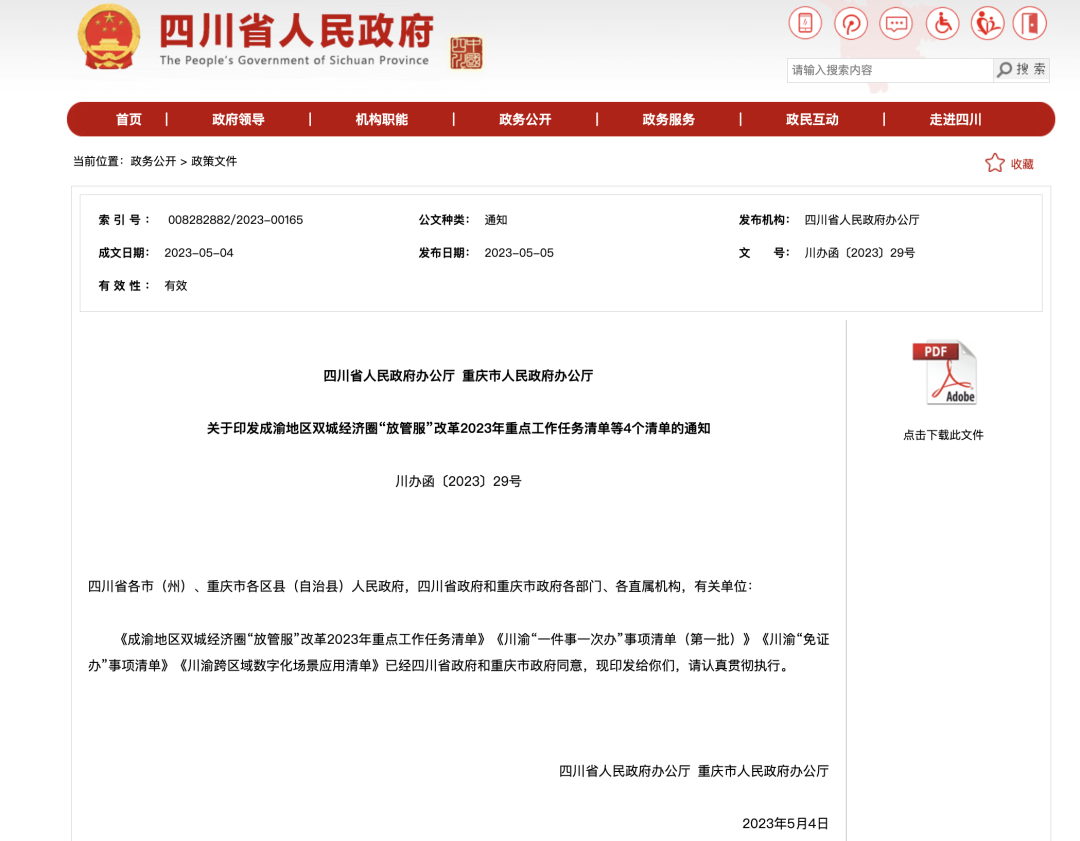The height and width of the screenshot is (841, 1080).
Task: Open the wheelchair accessibility mode icon
Action: coord(942,23)
